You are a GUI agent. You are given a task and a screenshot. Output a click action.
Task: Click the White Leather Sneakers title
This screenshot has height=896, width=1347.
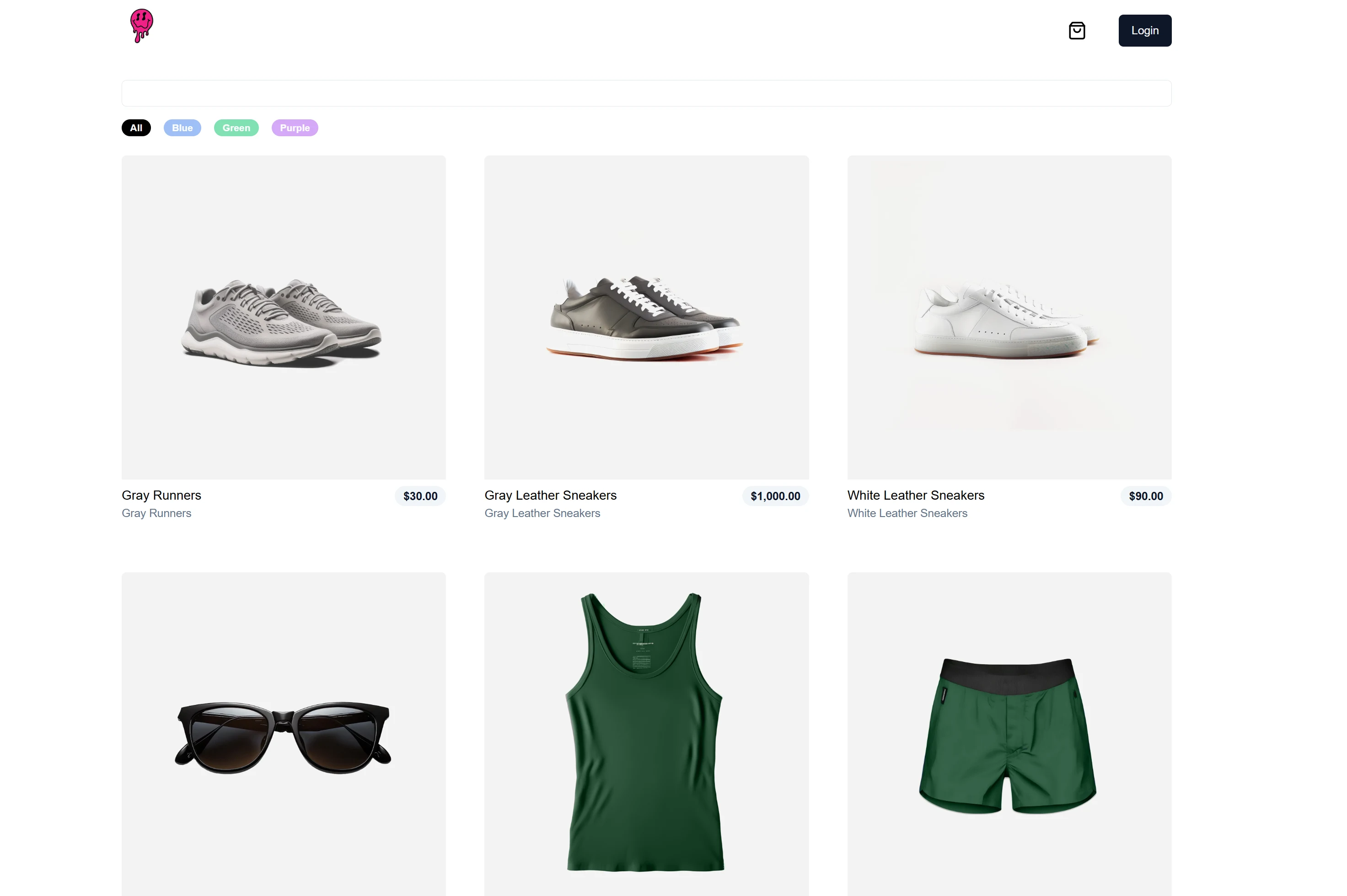point(915,496)
